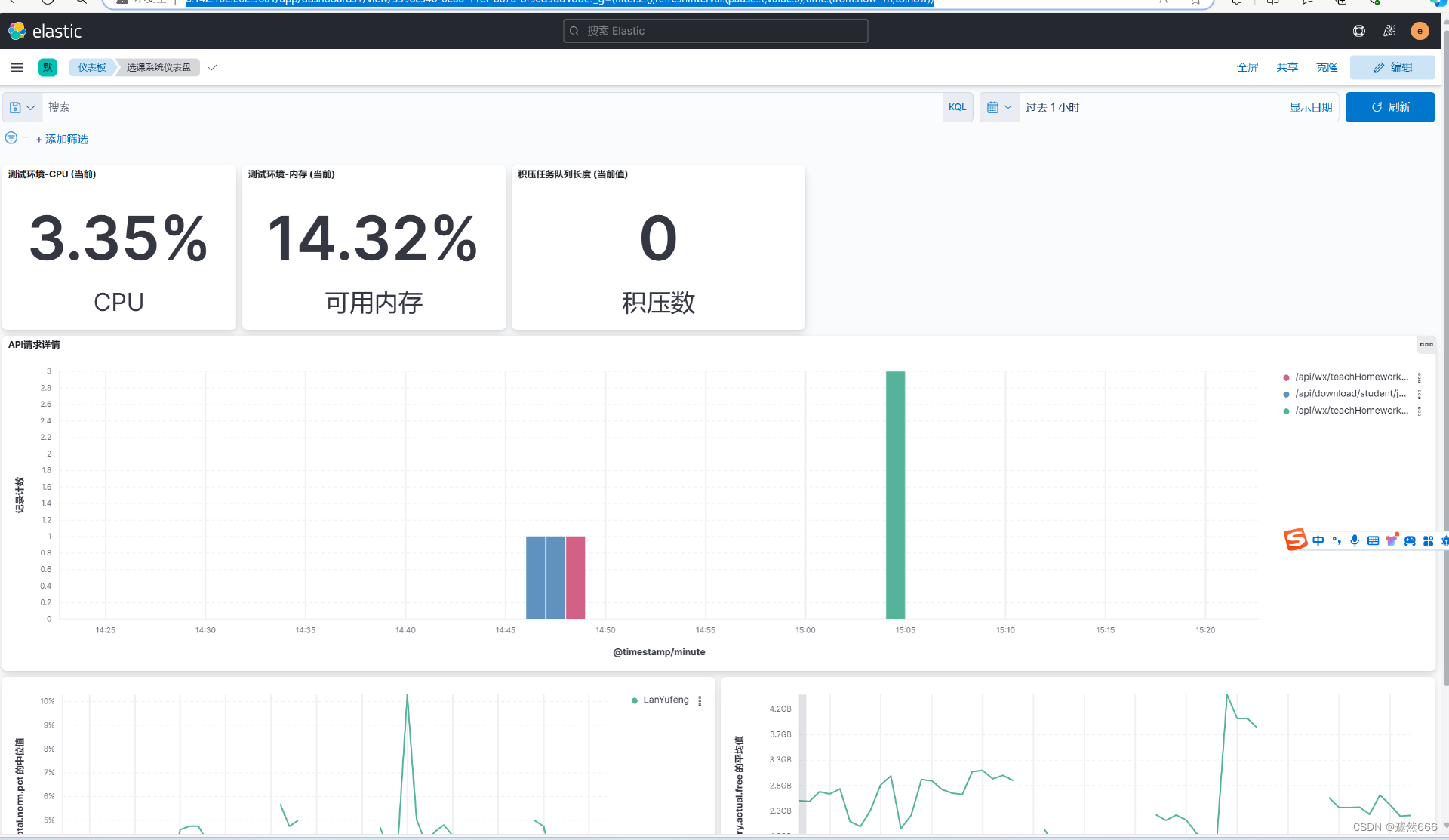Expand the time range picker chevron

1007,106
